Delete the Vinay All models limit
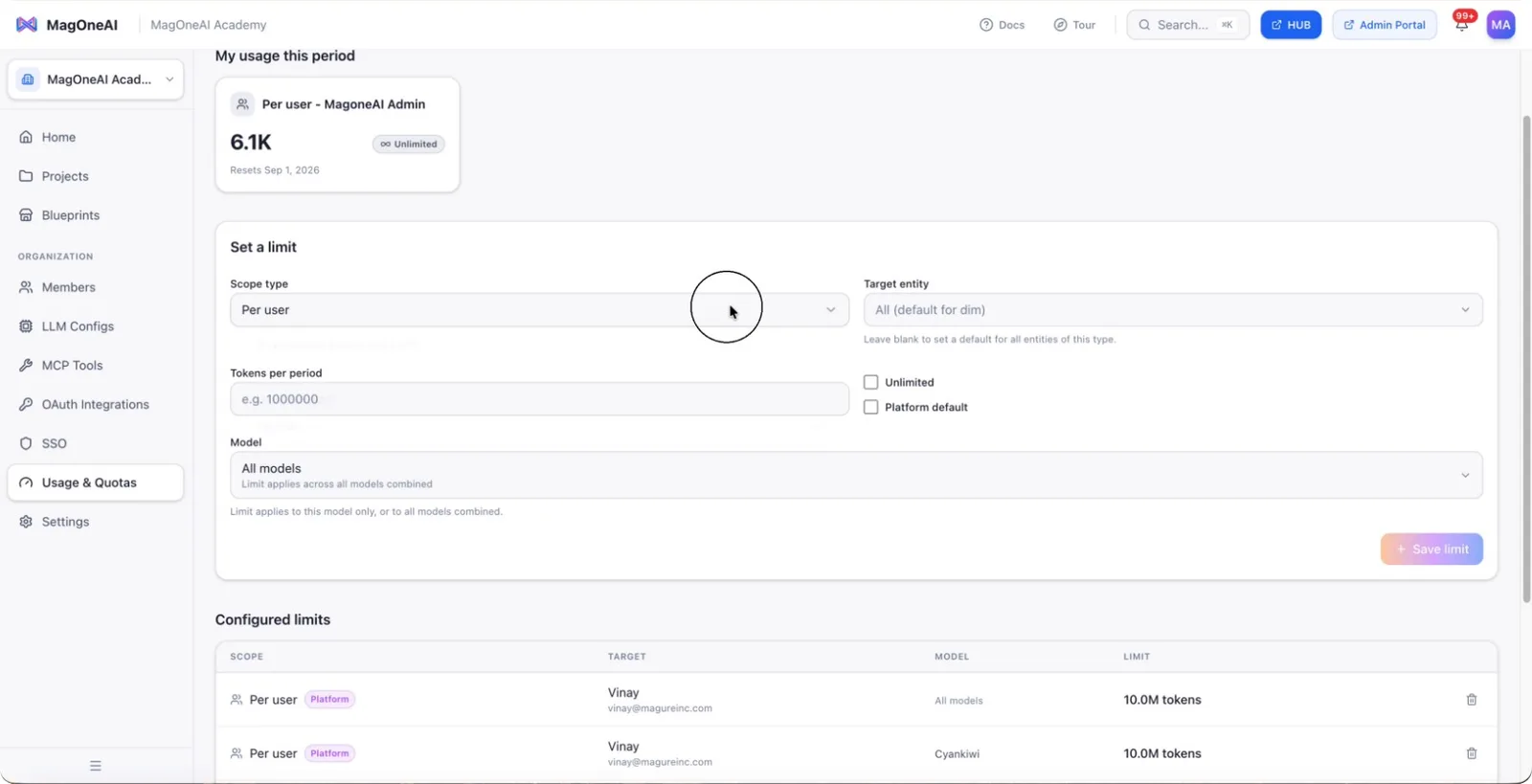Viewport: 1532px width, 784px height. pyautogui.click(x=1472, y=700)
